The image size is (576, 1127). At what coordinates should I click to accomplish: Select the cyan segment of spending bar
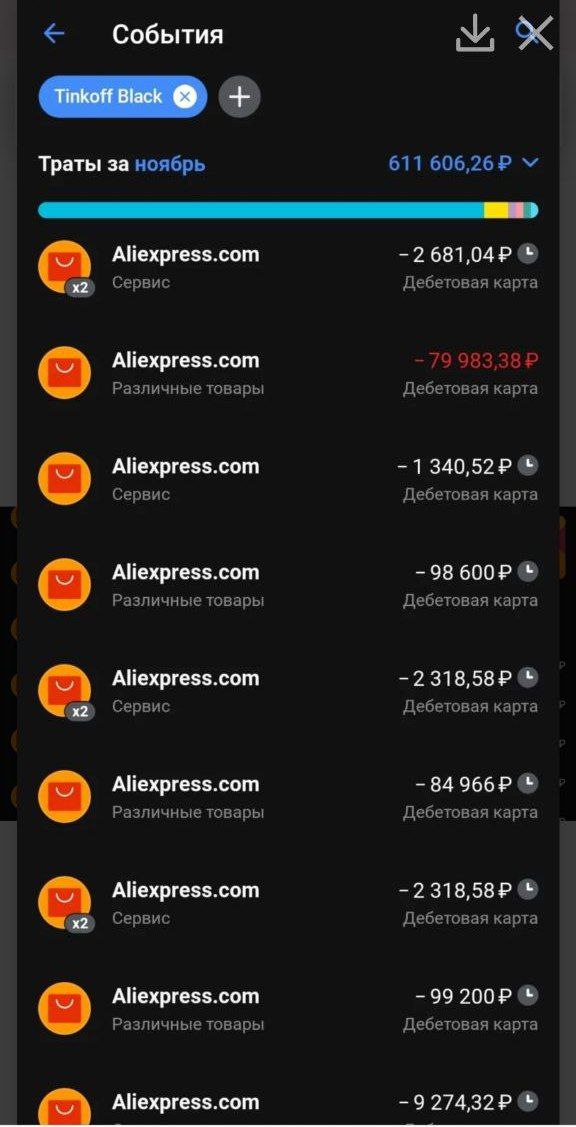(x=261, y=210)
